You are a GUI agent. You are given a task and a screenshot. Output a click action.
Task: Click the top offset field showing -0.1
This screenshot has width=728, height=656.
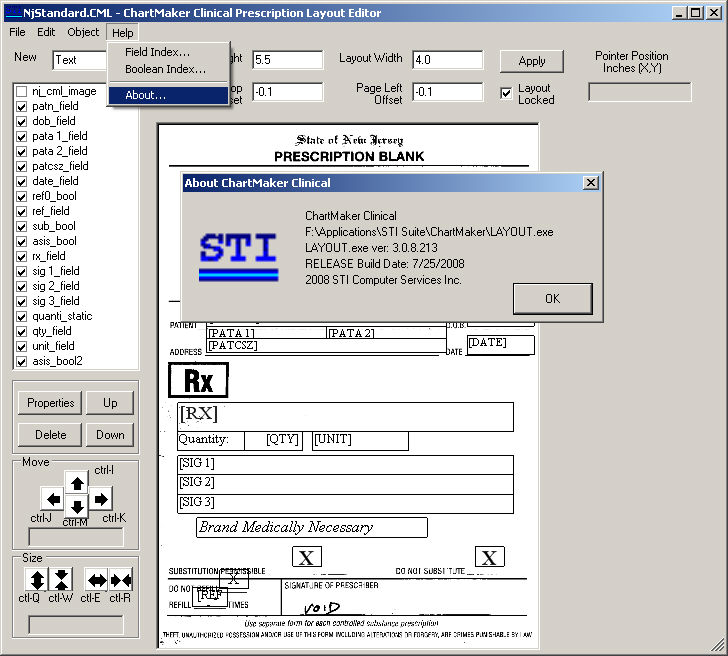coord(288,92)
